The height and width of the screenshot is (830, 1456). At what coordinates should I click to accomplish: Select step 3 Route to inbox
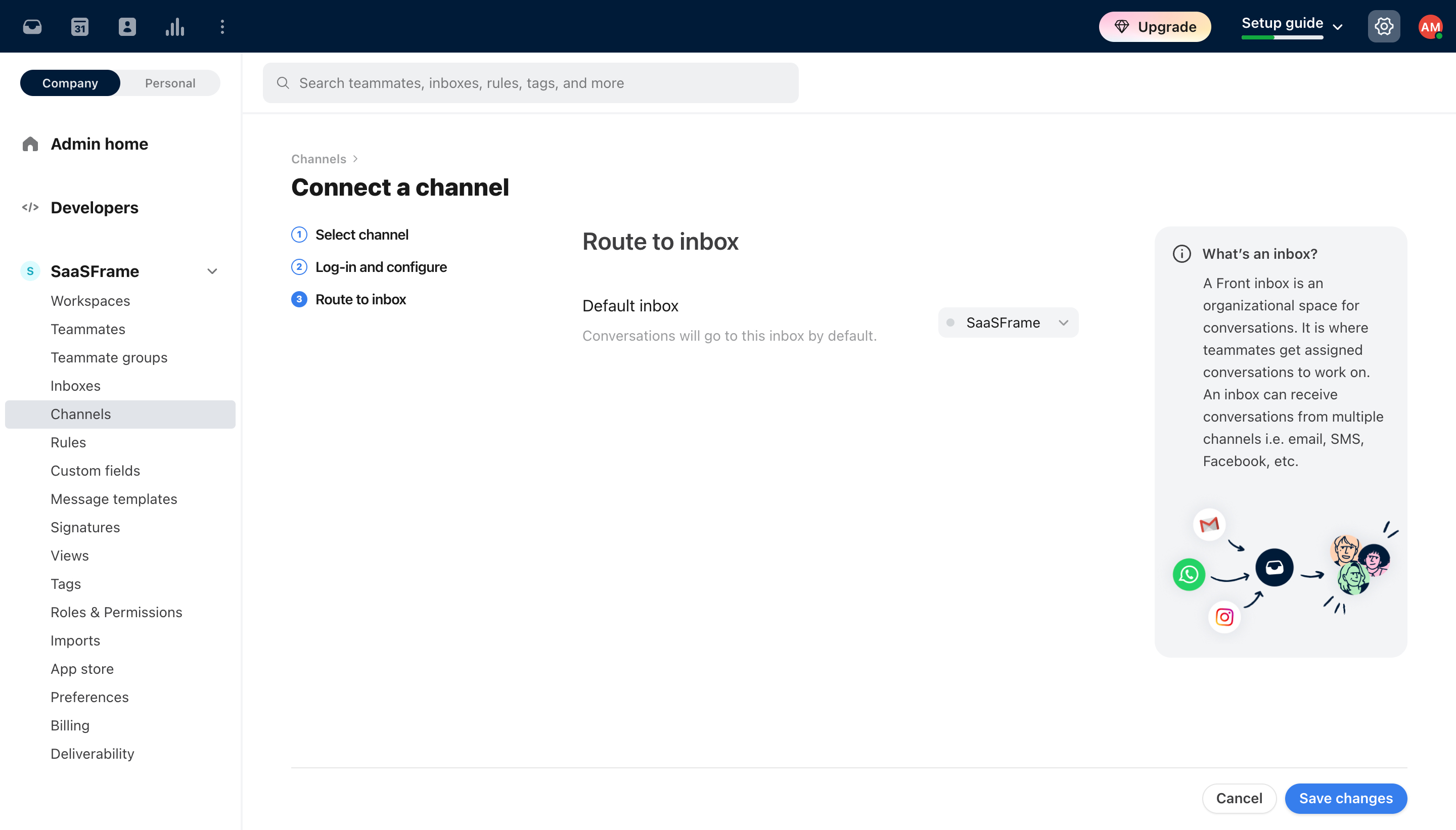pos(348,299)
